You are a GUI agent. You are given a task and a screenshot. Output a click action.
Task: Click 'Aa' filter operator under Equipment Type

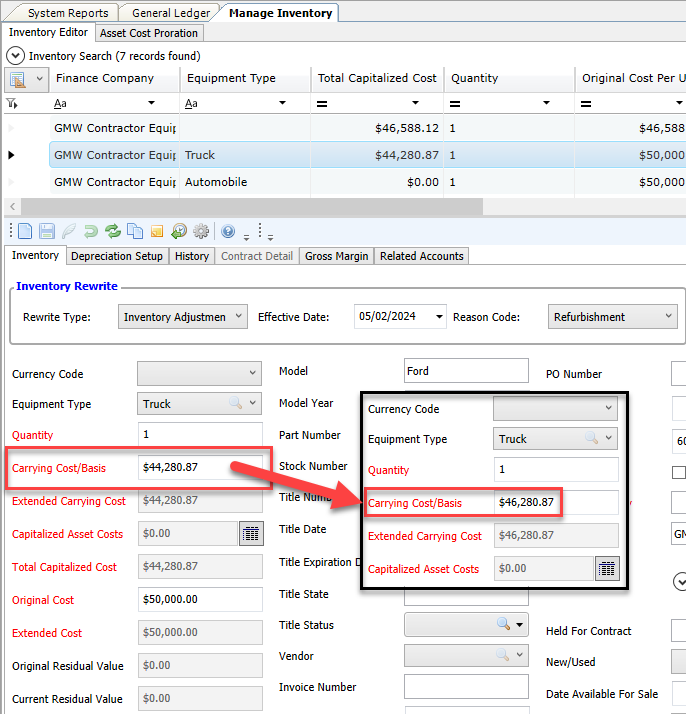coord(191,104)
